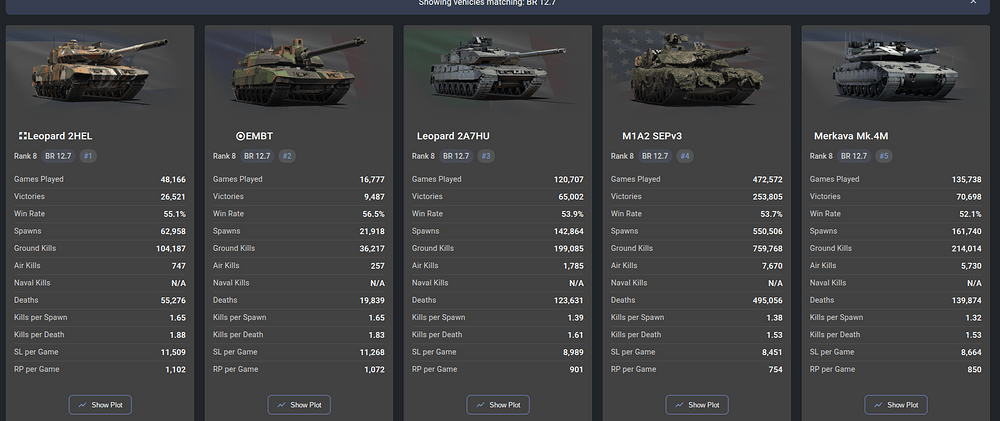Click Merkava Mk.4M win rate 52.1%
This screenshot has width=1000, height=421.
970,214
